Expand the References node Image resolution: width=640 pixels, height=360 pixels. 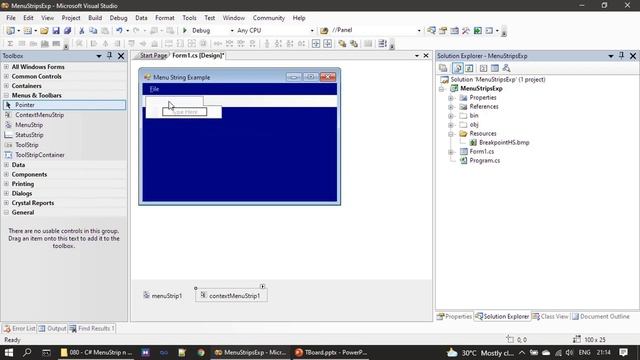(451, 107)
